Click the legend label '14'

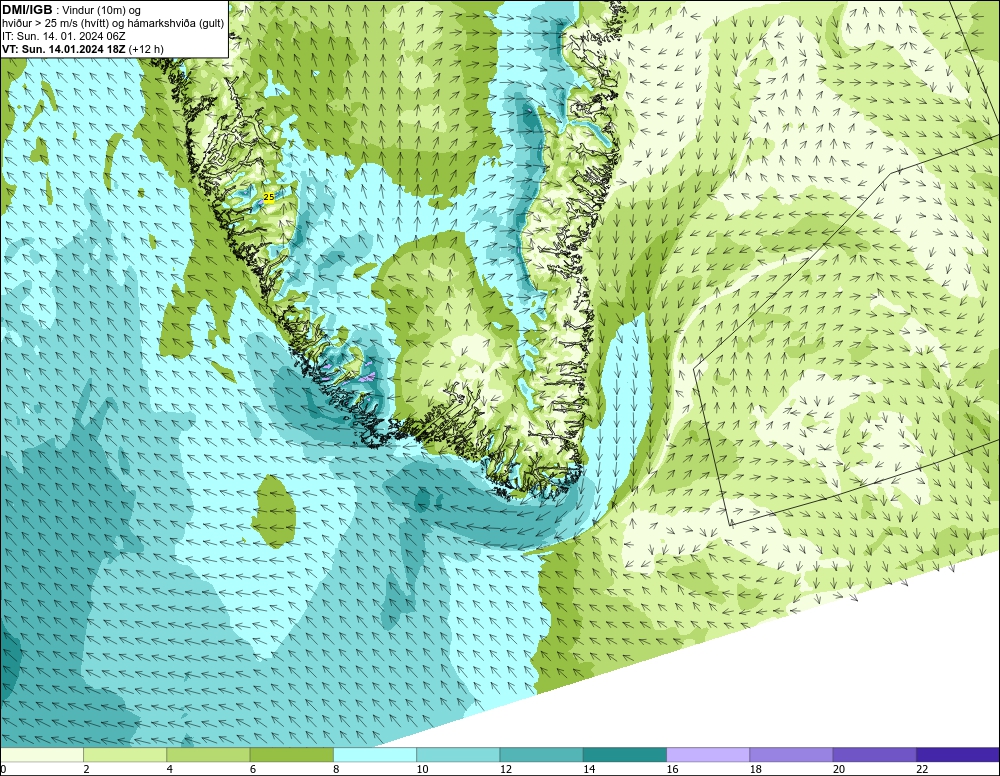(589, 770)
